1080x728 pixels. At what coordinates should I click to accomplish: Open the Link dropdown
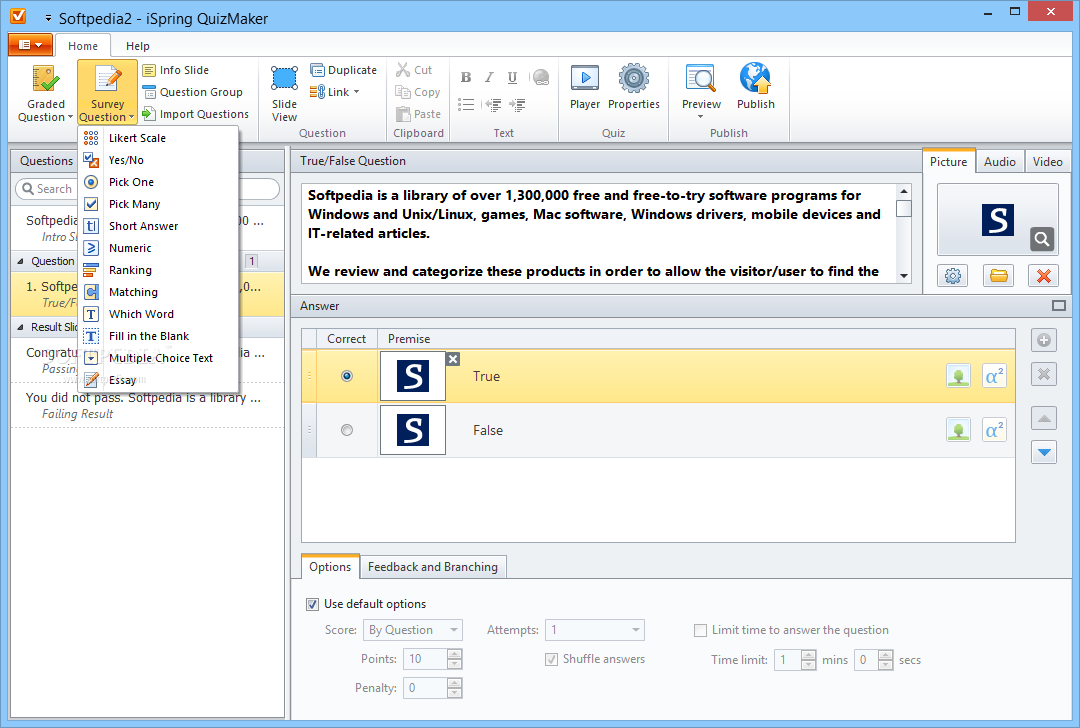pyautogui.click(x=335, y=92)
